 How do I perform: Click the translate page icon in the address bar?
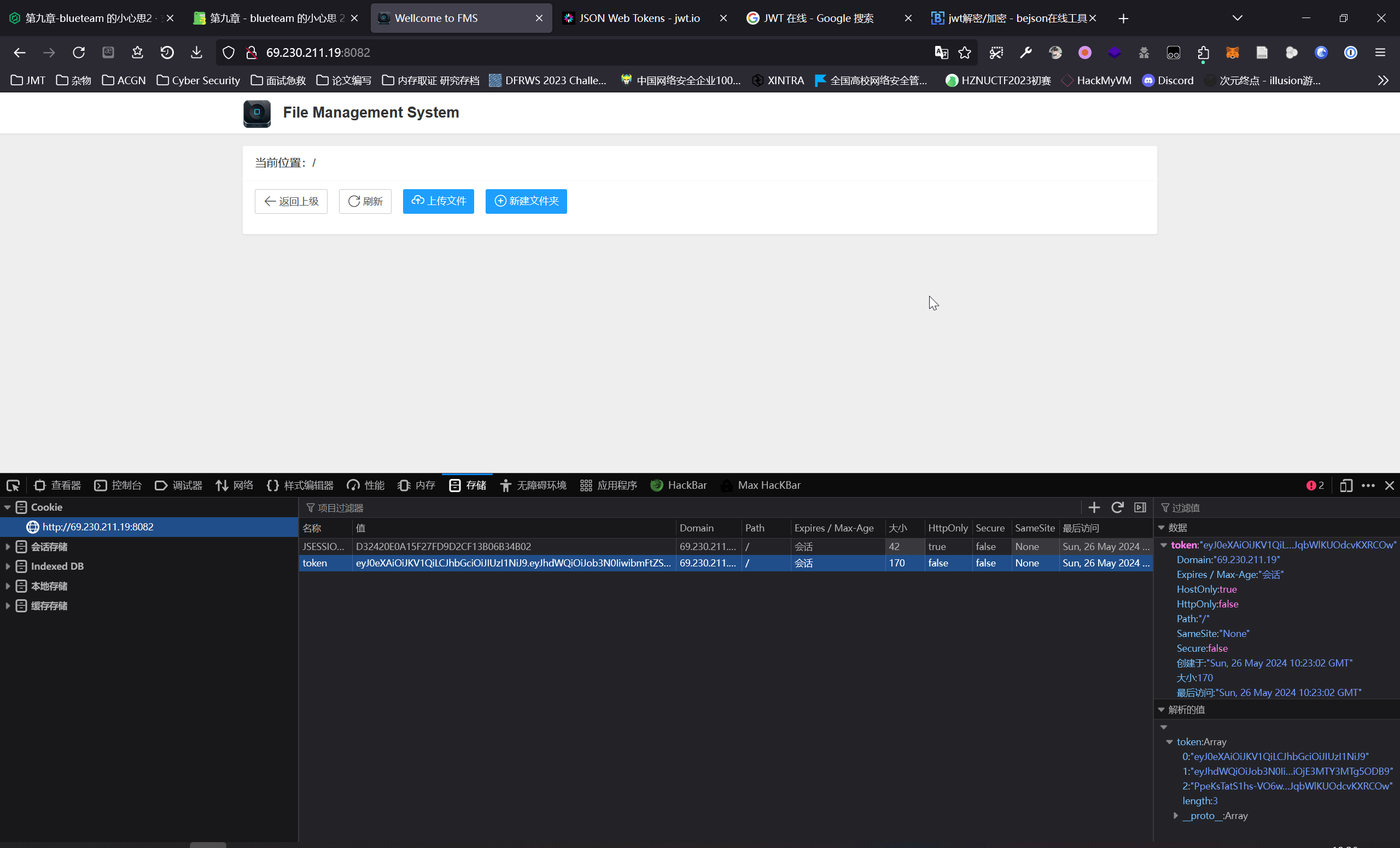tap(942, 53)
